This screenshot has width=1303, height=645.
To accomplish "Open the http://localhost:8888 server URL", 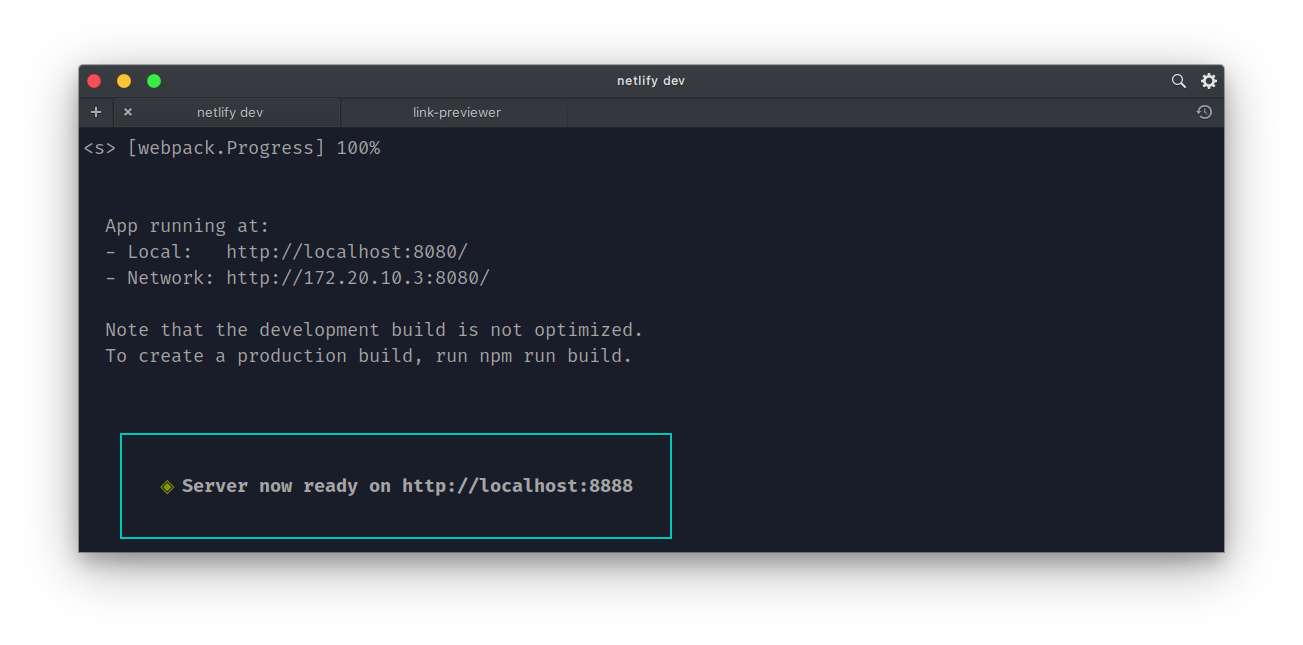I will (517, 486).
